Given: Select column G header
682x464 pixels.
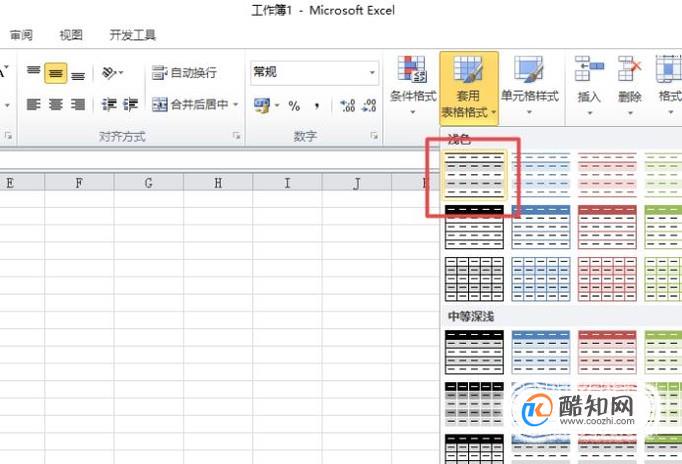Looking at the screenshot, I should (x=149, y=183).
